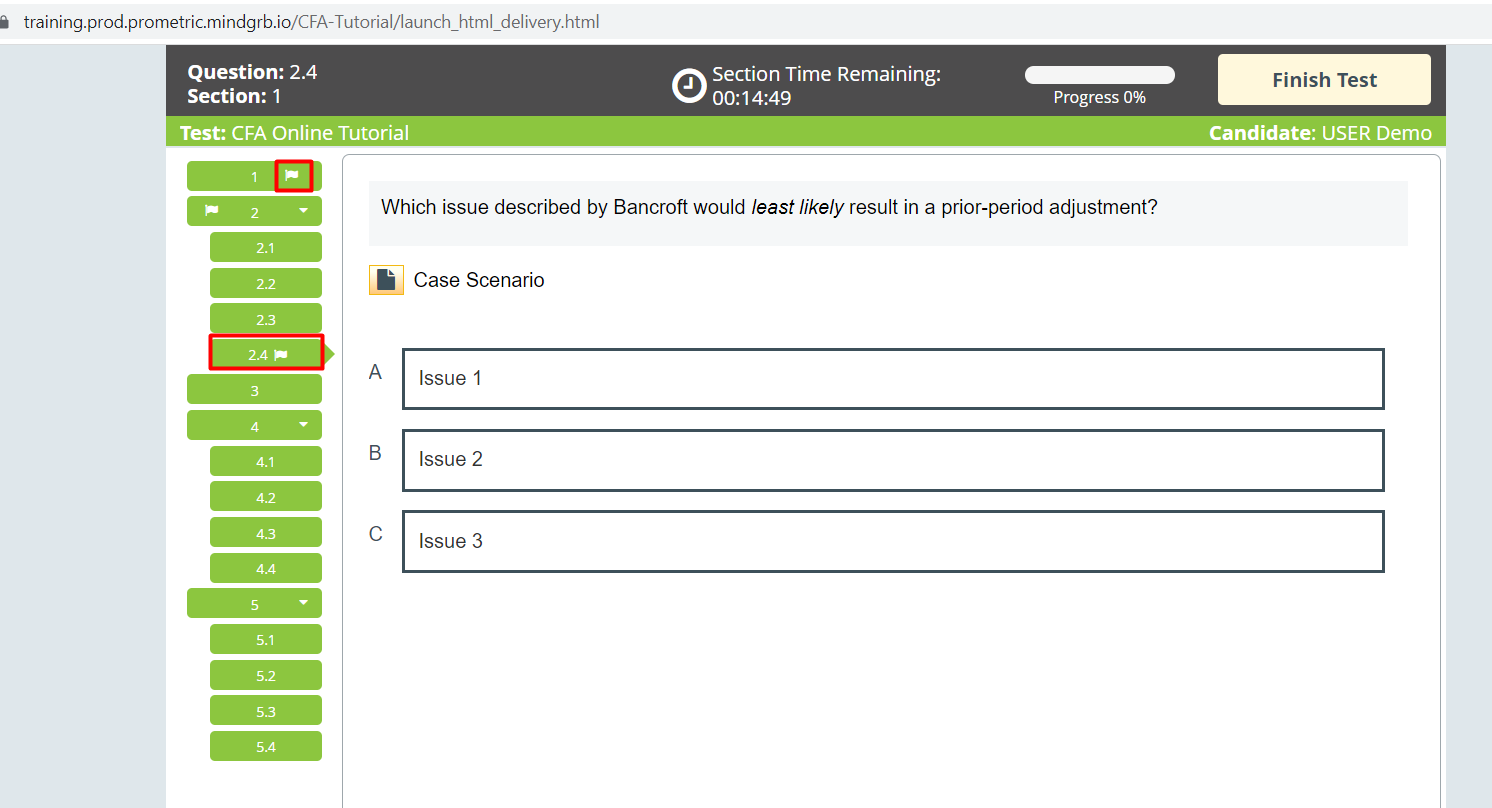The height and width of the screenshot is (808, 1492).
Task: Navigate to question 5.2
Action: pos(265,675)
